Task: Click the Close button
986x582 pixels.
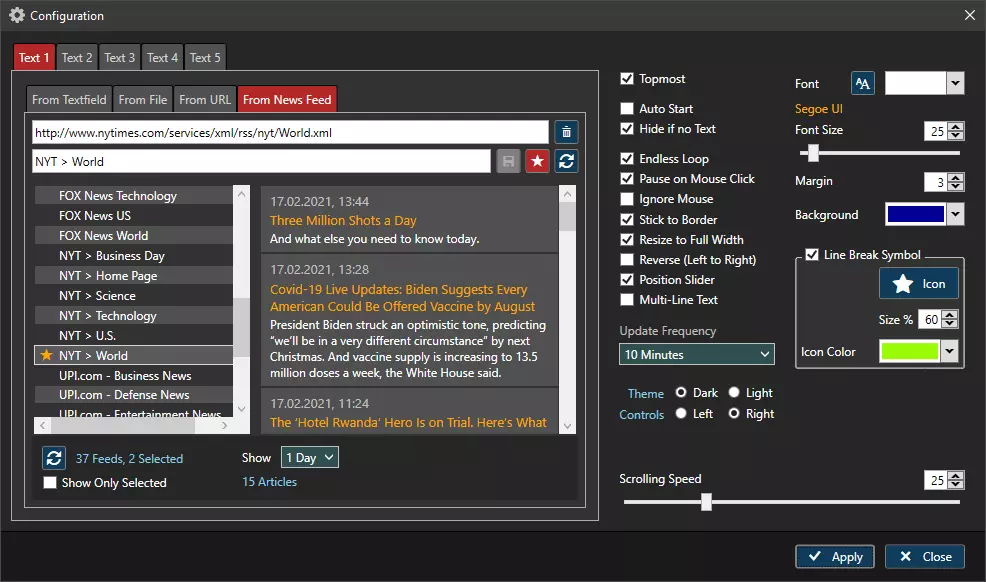Action: point(925,557)
